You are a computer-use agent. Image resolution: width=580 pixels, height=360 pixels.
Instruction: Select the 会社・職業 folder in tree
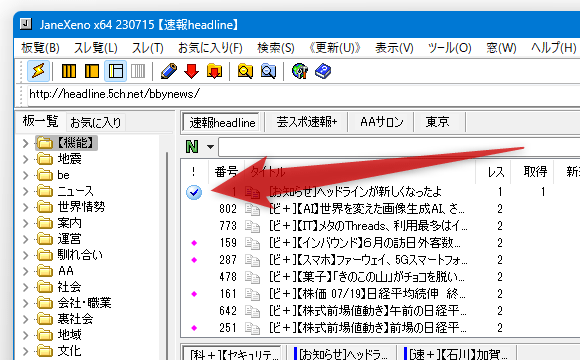[84, 303]
